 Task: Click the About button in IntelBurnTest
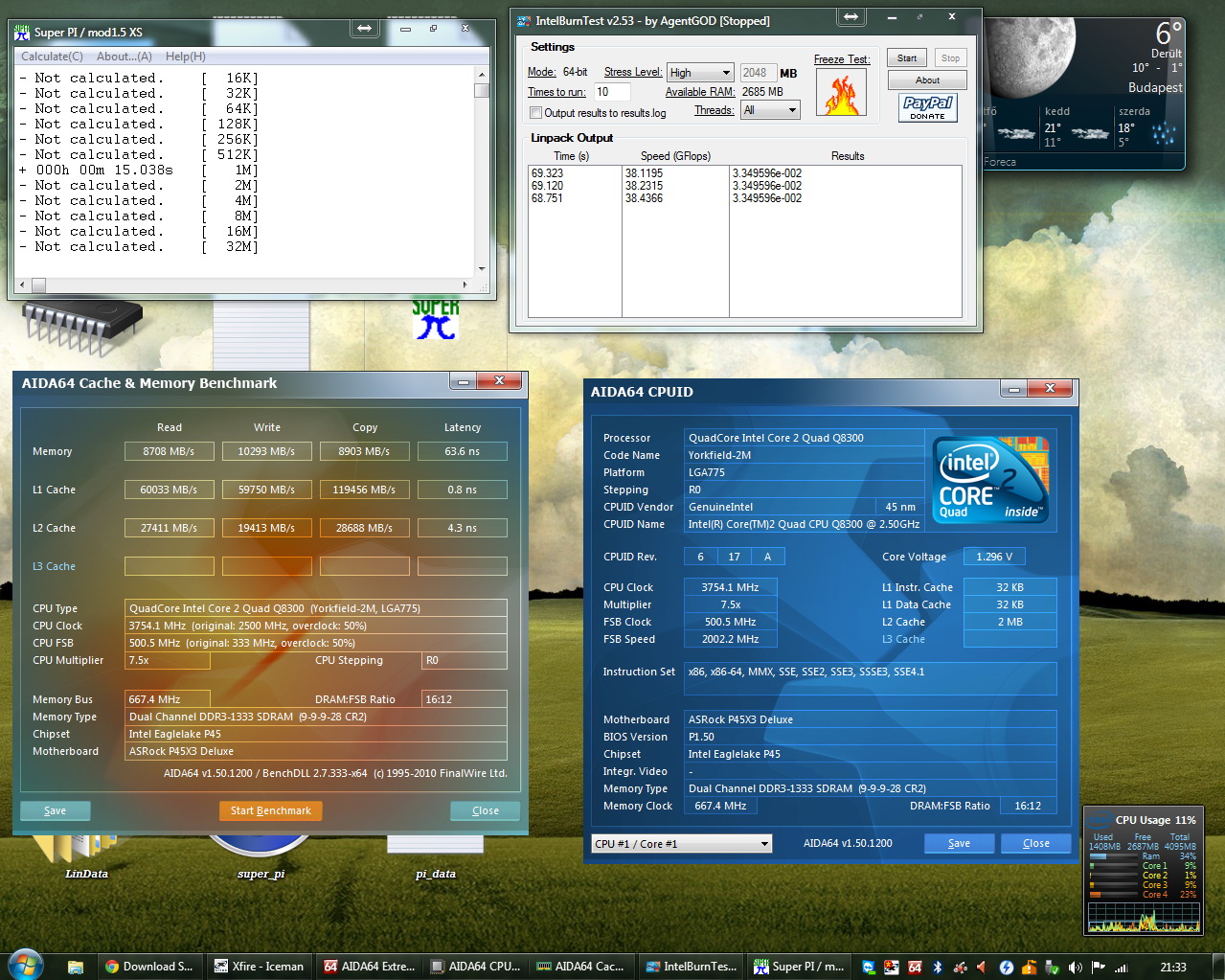(x=927, y=80)
